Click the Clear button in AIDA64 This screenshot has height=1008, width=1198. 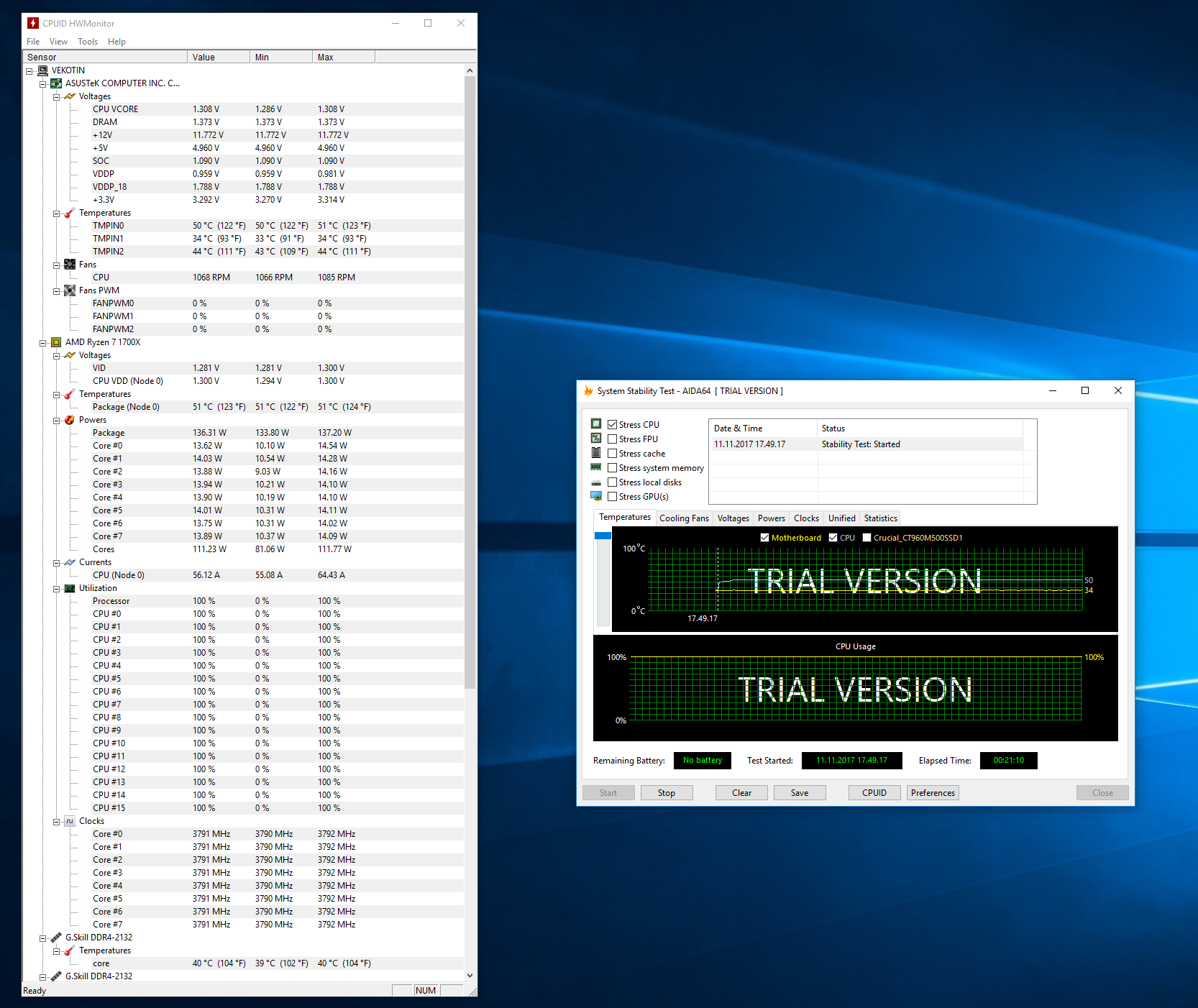coord(742,793)
